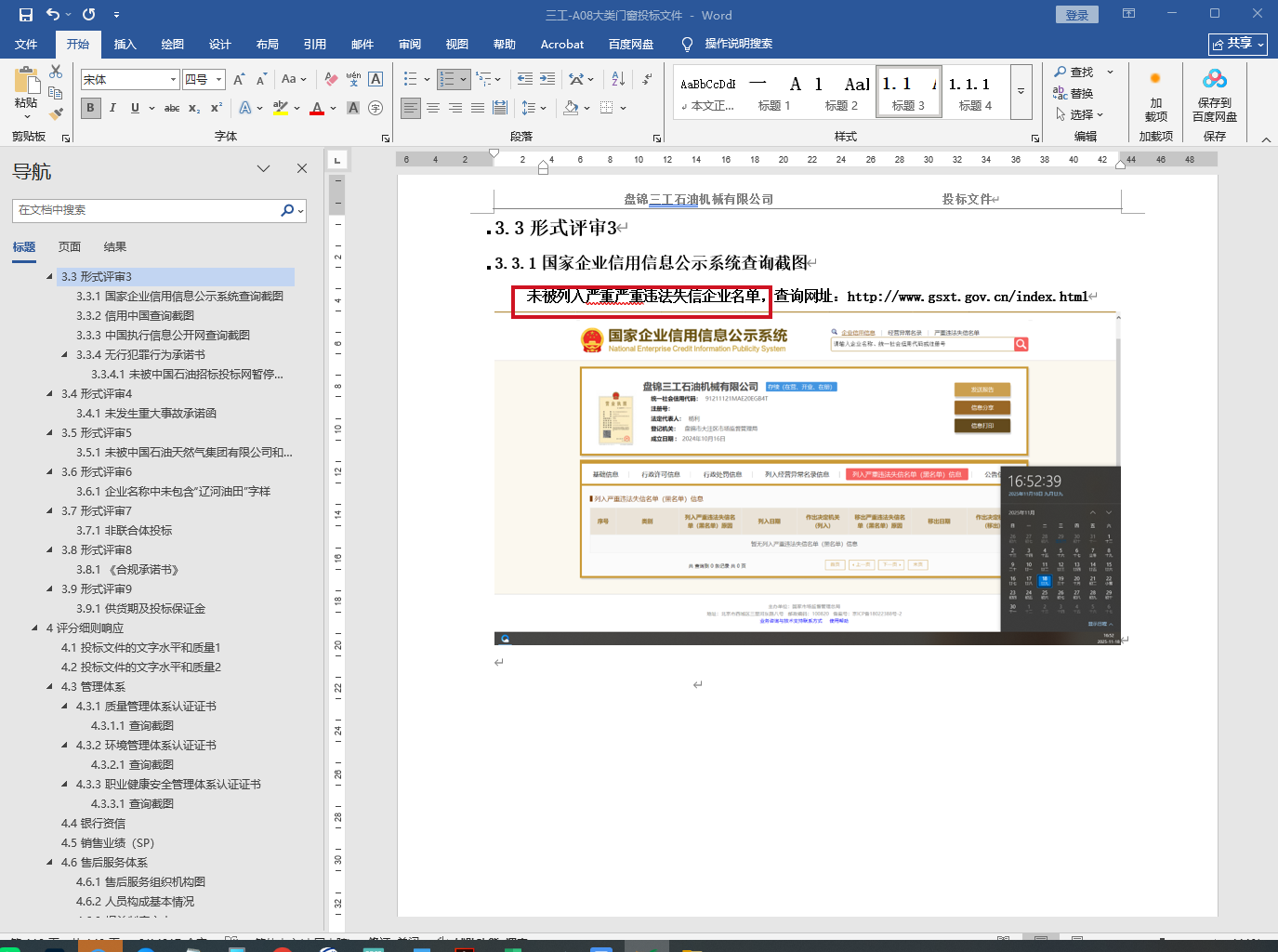Collapse the 4.3 管理体系 tree node
The height and width of the screenshot is (952, 1278).
pos(50,686)
